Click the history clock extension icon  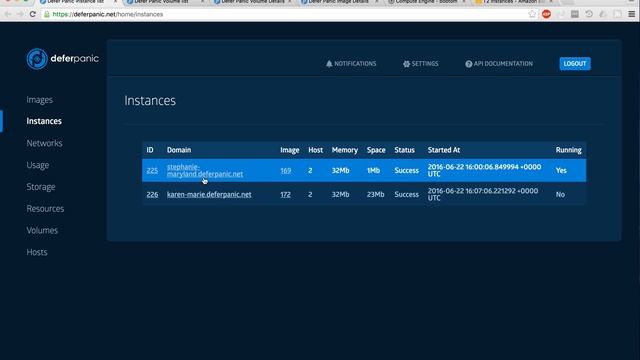click(589, 14)
